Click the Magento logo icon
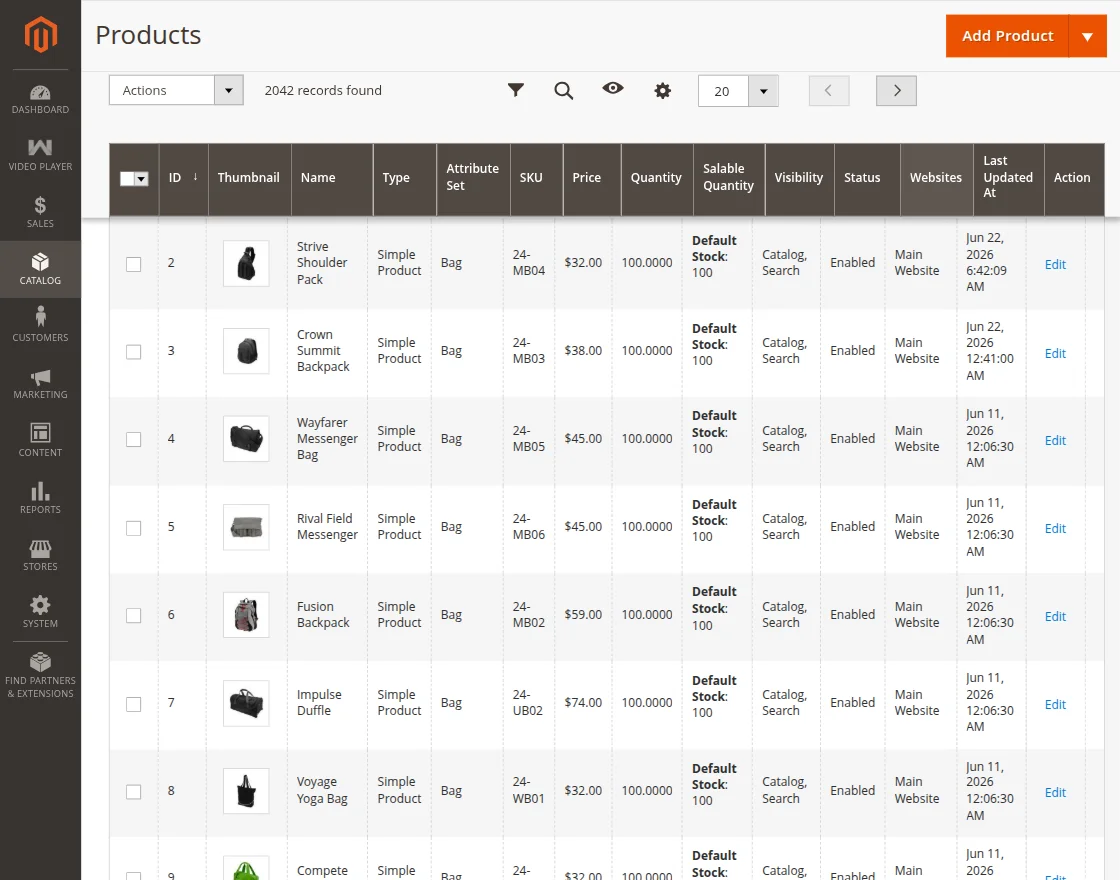The image size is (1120, 880). 40,34
